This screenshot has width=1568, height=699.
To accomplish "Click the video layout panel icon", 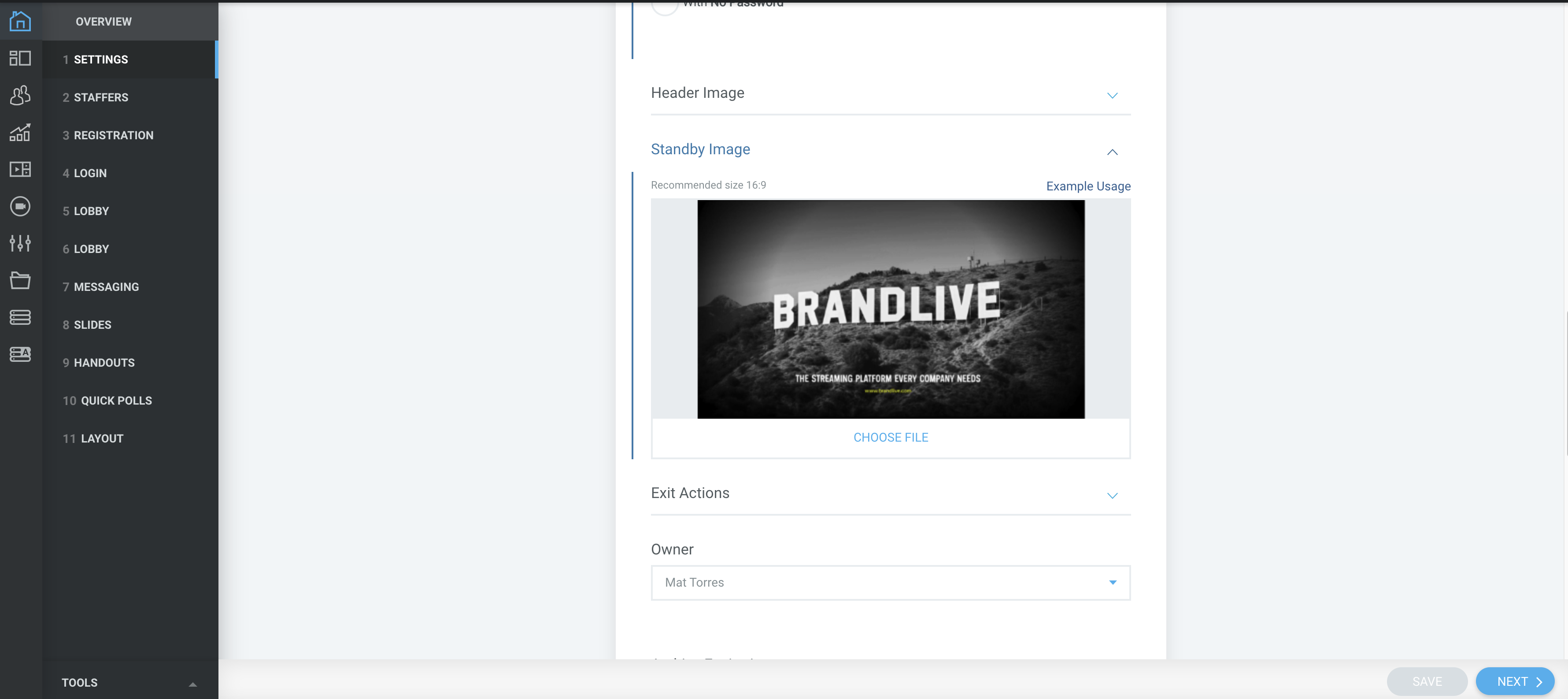I will (x=20, y=169).
